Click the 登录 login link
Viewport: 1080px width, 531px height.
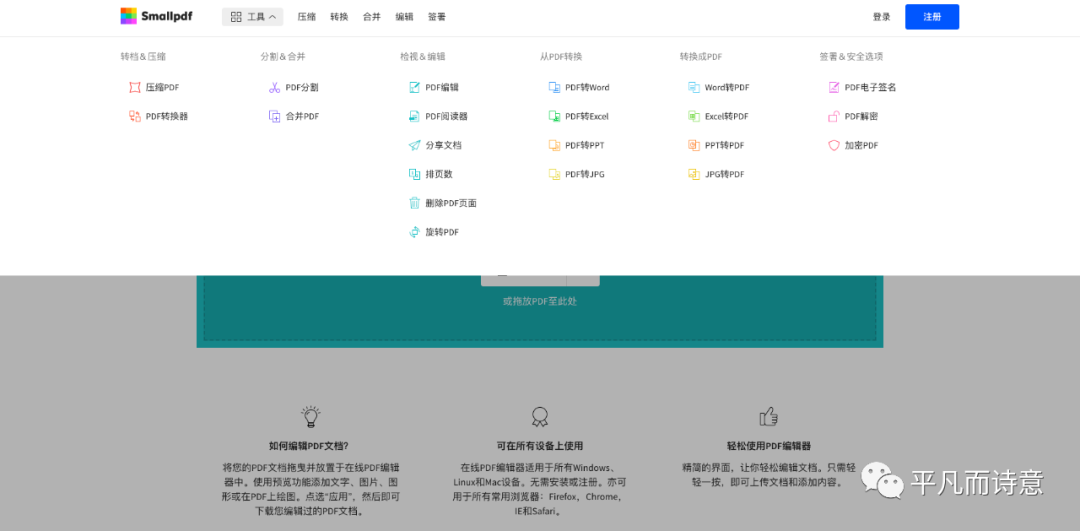pos(881,17)
